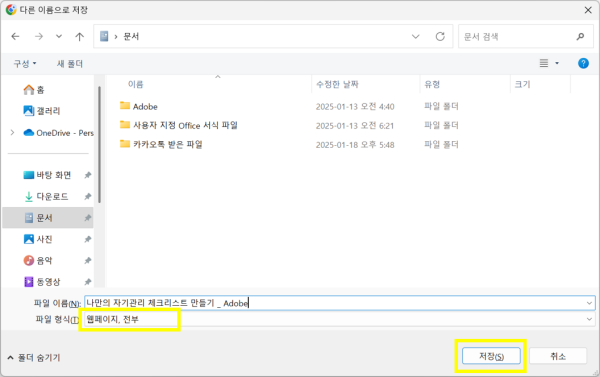Open recent locations chevron

point(59,36)
